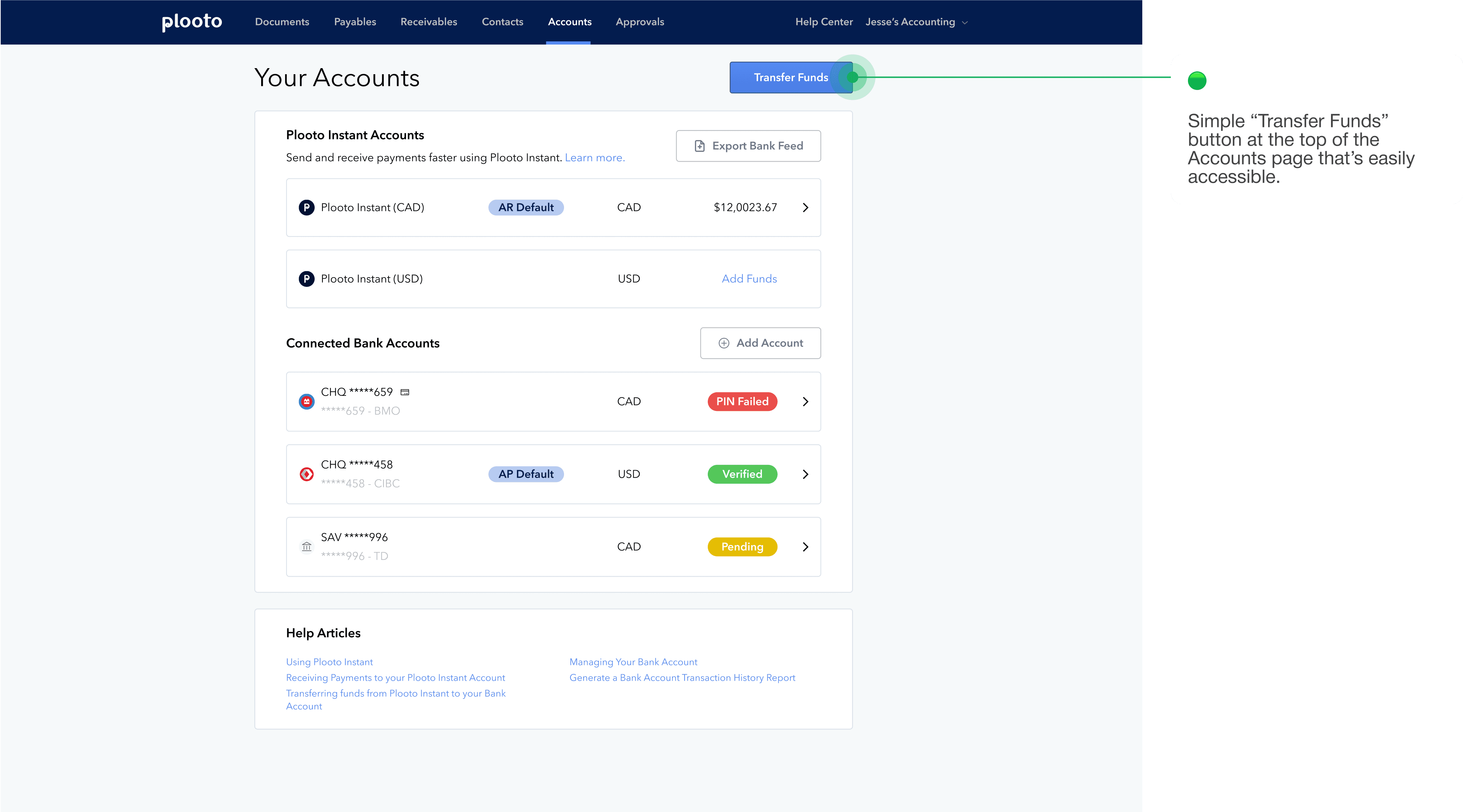Click the card icon beside CHQ *****659
The width and height of the screenshot is (1463, 812).
pos(405,392)
